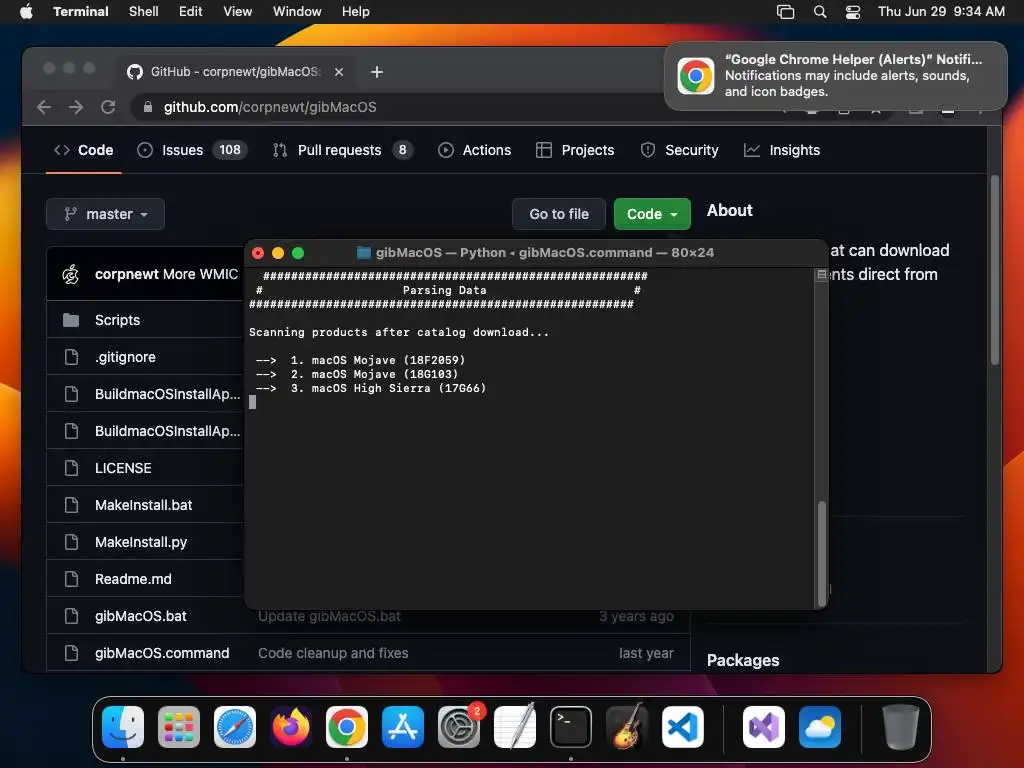Open the Help menu
Image resolution: width=1024 pixels, height=768 pixels.
pyautogui.click(x=356, y=11)
